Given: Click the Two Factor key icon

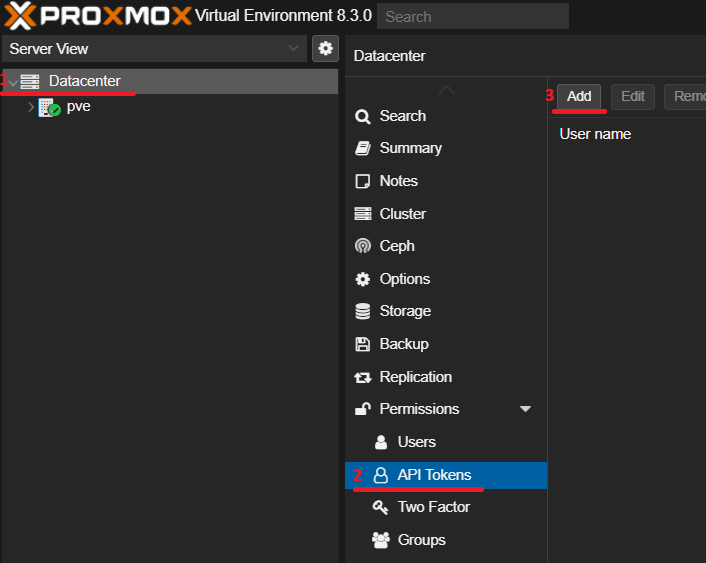Looking at the screenshot, I should pos(380,508).
